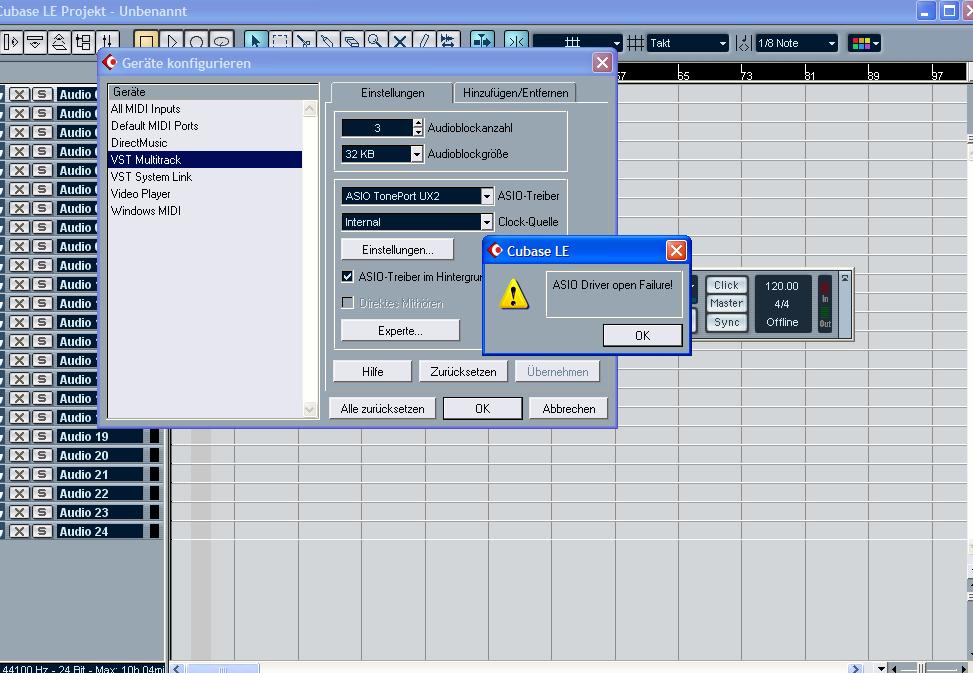The height and width of the screenshot is (673, 973).
Task: Show the Inspector panel icon
Action: (x=12, y=42)
